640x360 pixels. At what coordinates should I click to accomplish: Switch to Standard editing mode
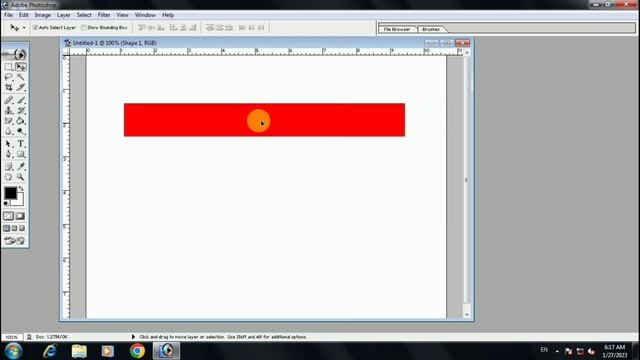pos(9,216)
